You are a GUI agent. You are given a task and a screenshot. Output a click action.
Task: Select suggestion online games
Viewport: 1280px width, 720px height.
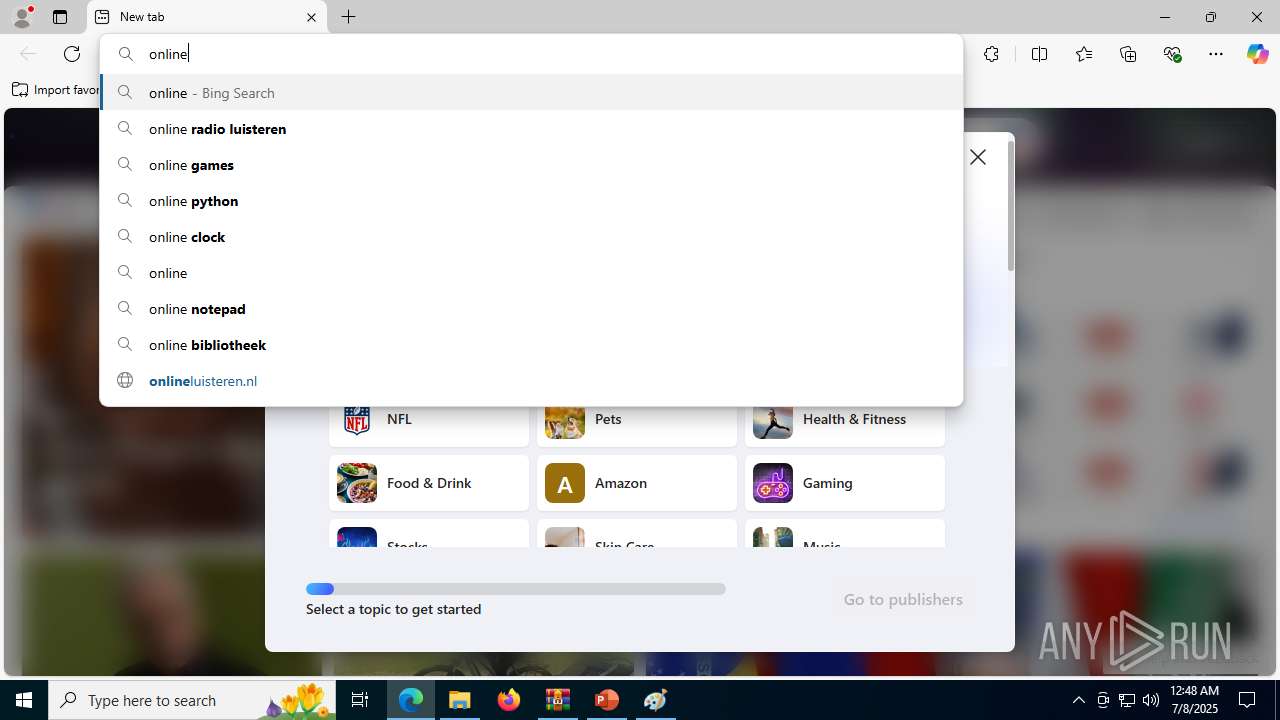coord(531,165)
